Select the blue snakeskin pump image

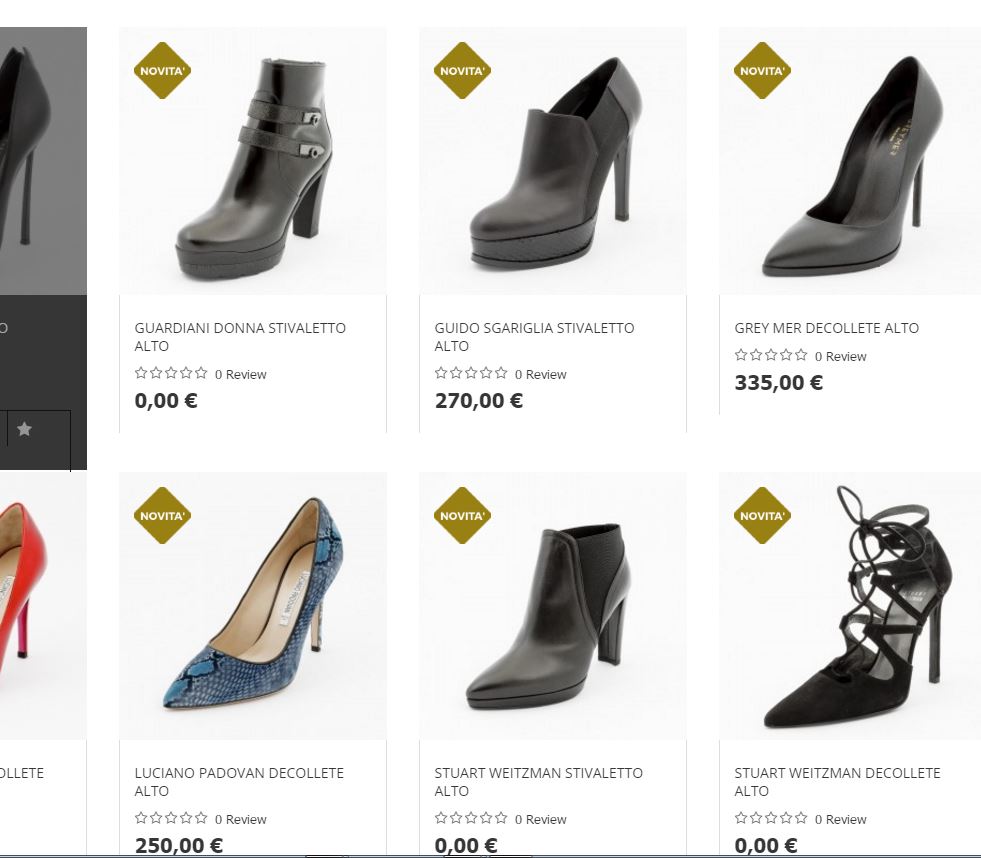[x=253, y=607]
